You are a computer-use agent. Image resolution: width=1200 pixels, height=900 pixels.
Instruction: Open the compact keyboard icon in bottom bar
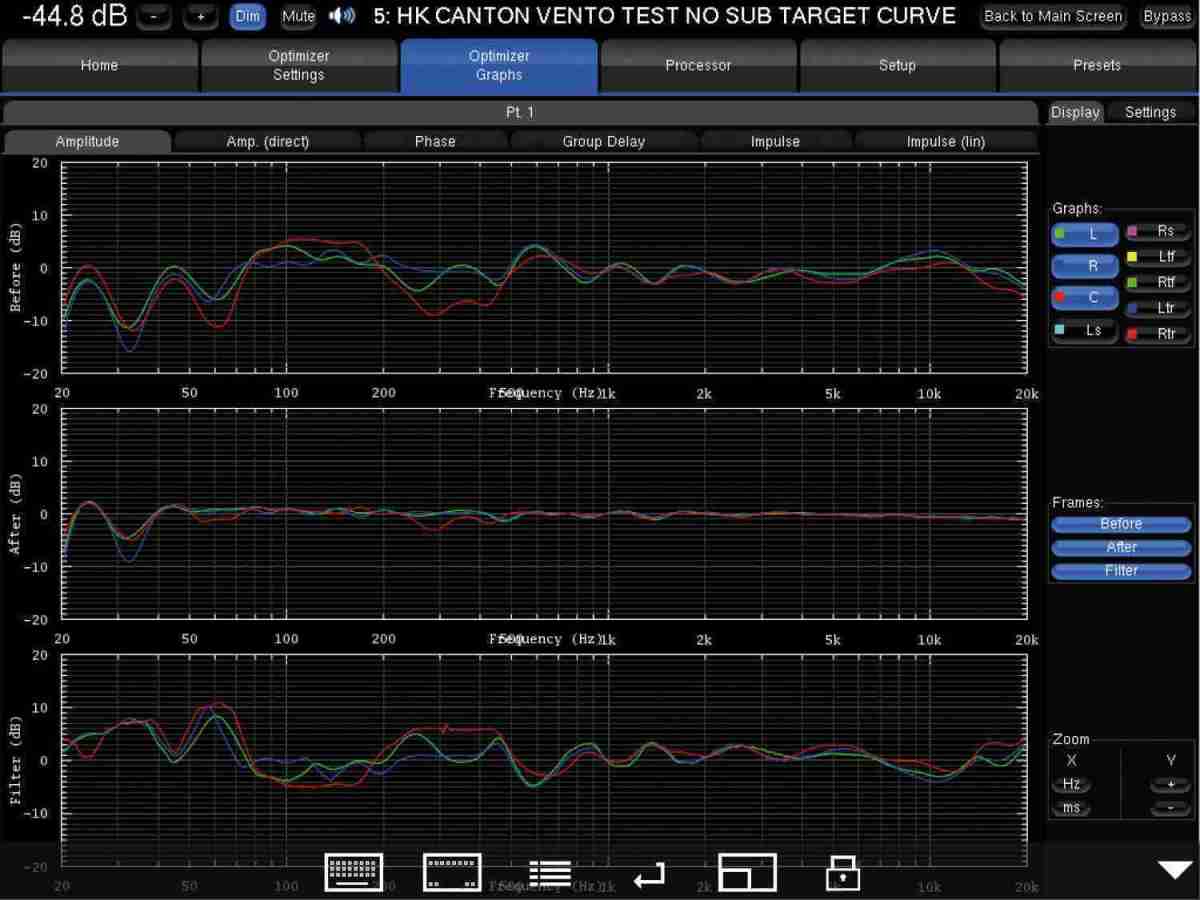[452, 872]
